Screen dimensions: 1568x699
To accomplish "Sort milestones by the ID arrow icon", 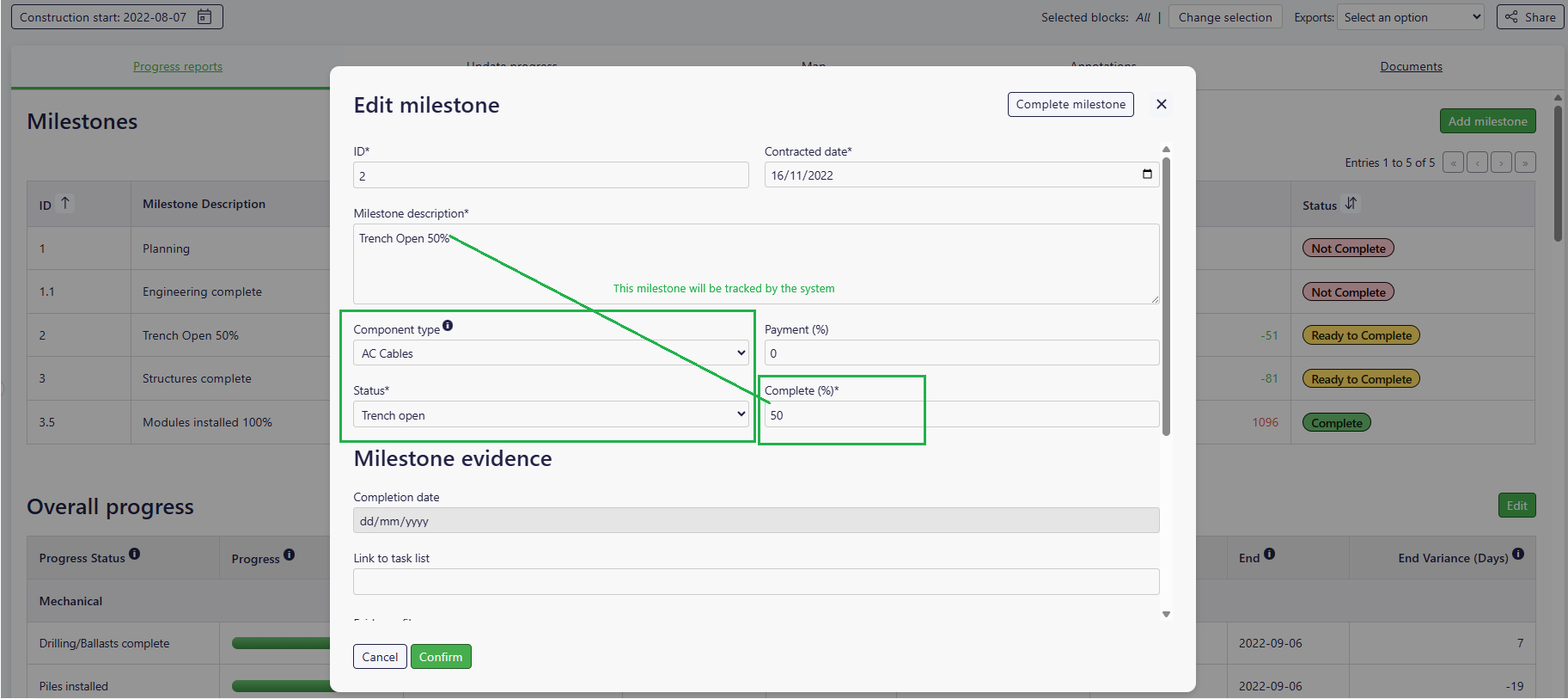I will coord(65,204).
